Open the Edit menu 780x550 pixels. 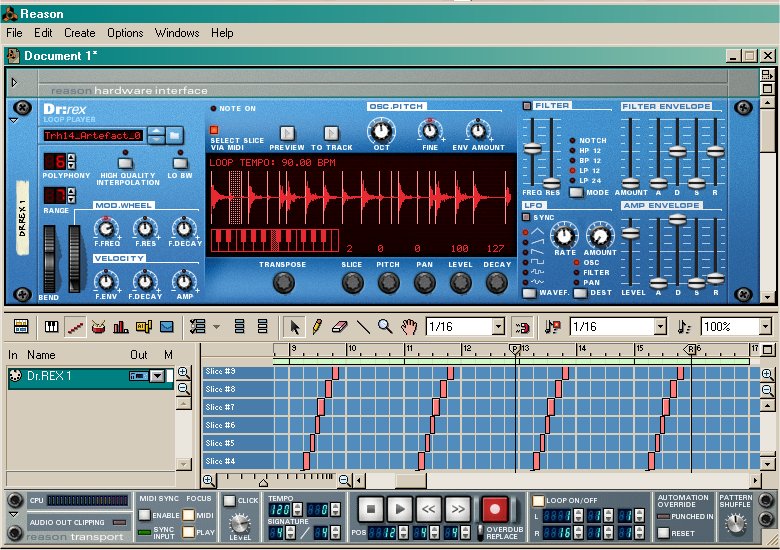click(43, 33)
